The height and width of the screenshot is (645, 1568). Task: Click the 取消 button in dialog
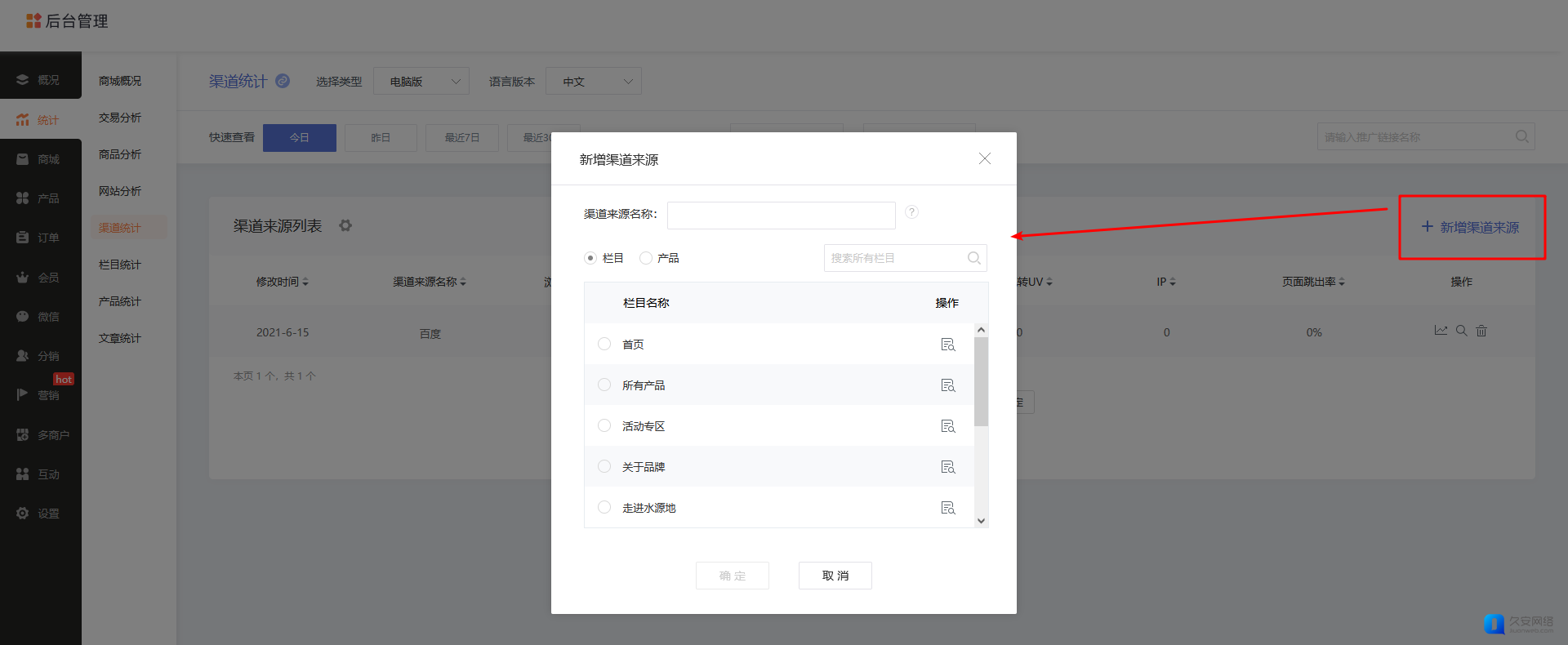pos(835,576)
